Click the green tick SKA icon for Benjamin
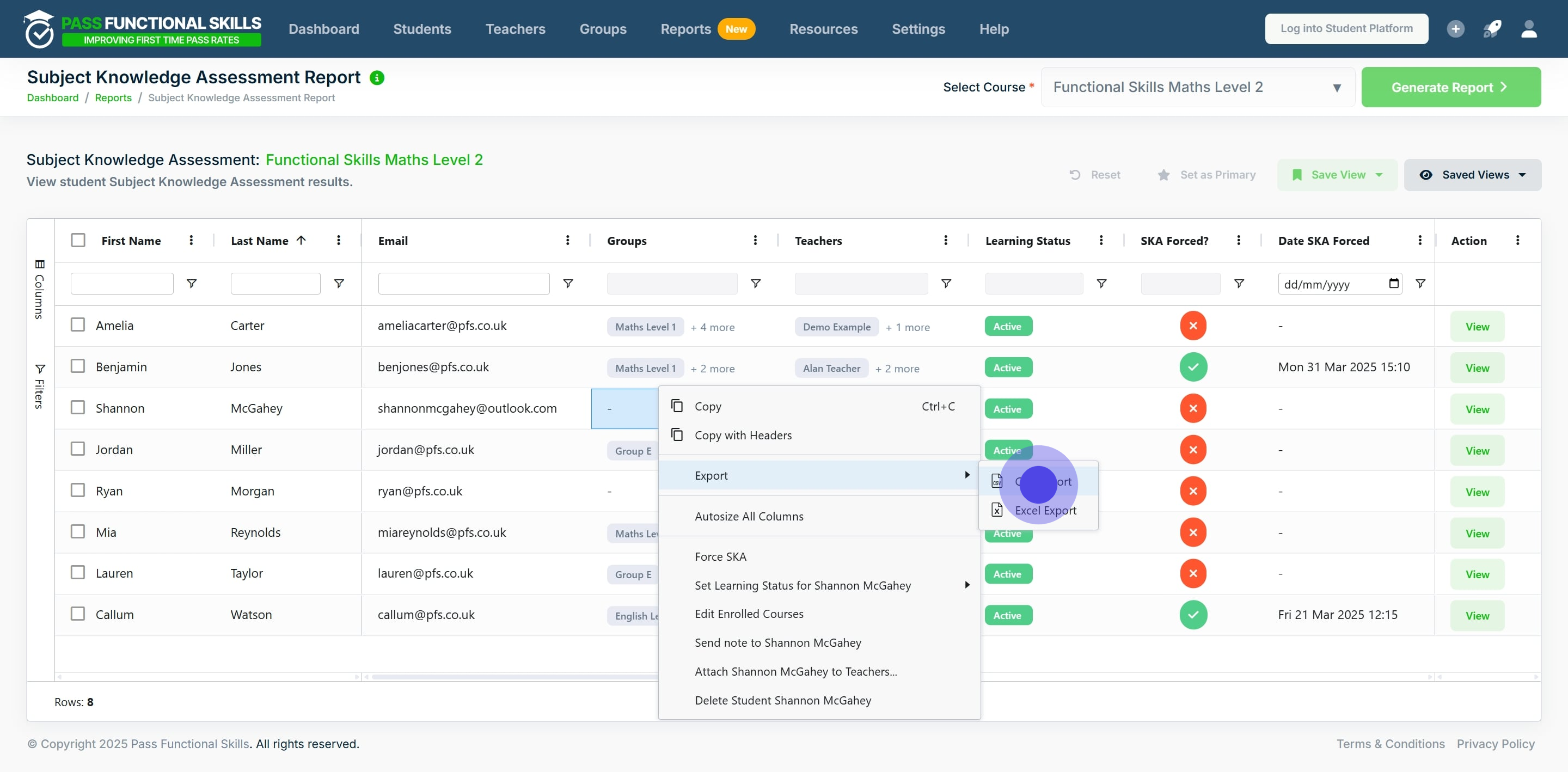The image size is (1568, 772). click(x=1192, y=367)
